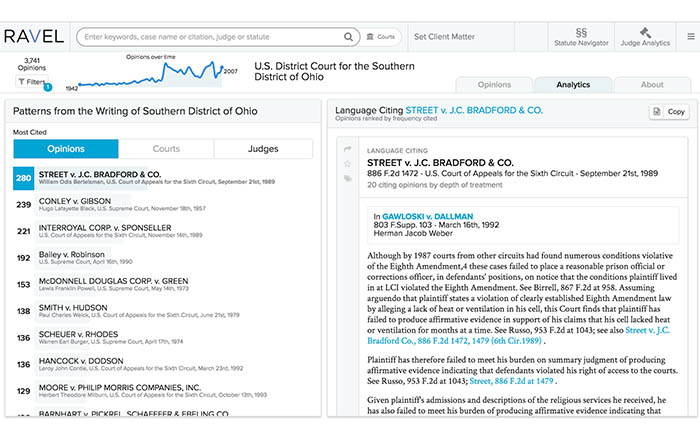700x440 pixels.
Task: Click the 239 count beside Conley v. Gibson
Action: tap(24, 205)
